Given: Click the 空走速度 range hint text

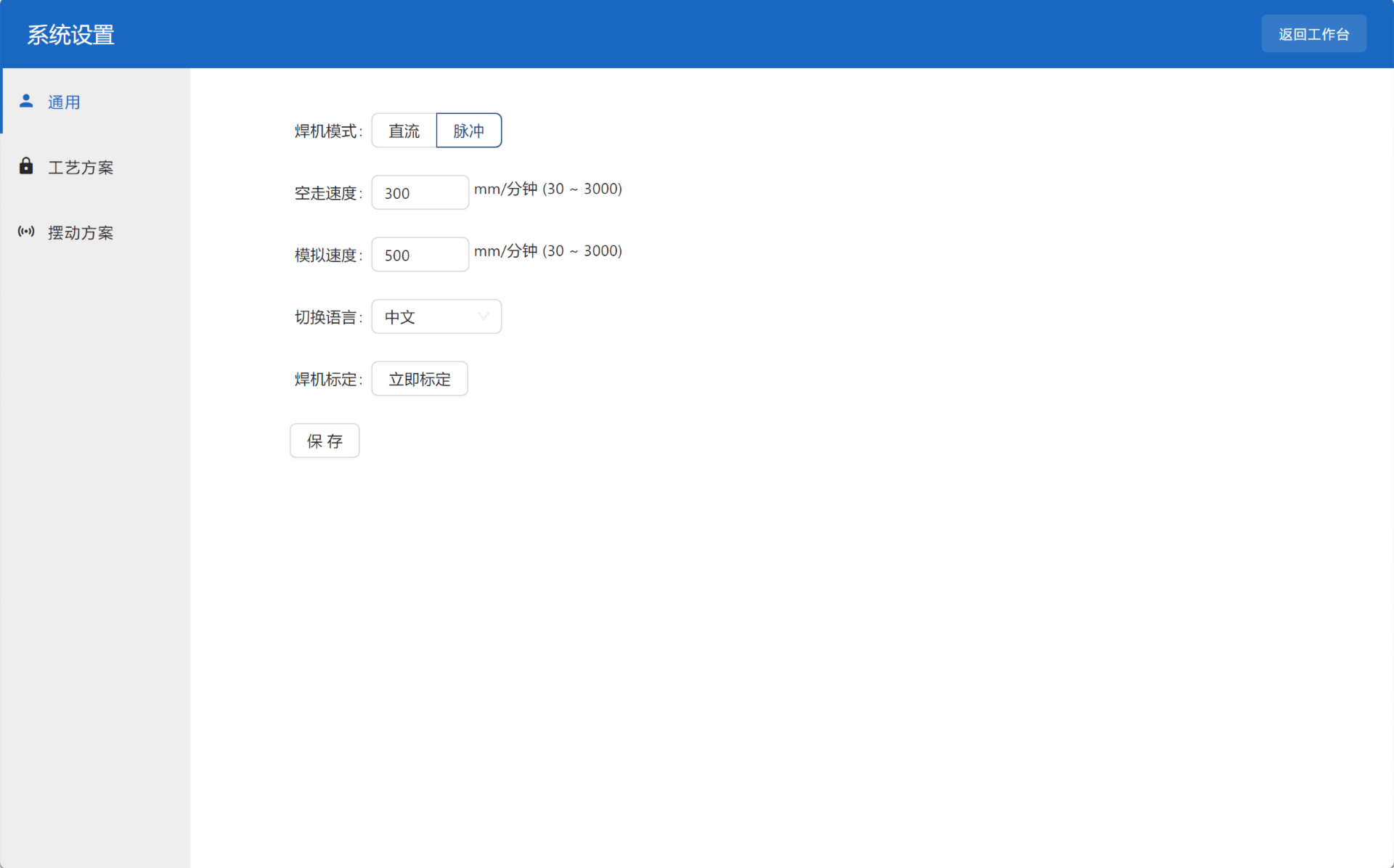Looking at the screenshot, I should [x=548, y=189].
